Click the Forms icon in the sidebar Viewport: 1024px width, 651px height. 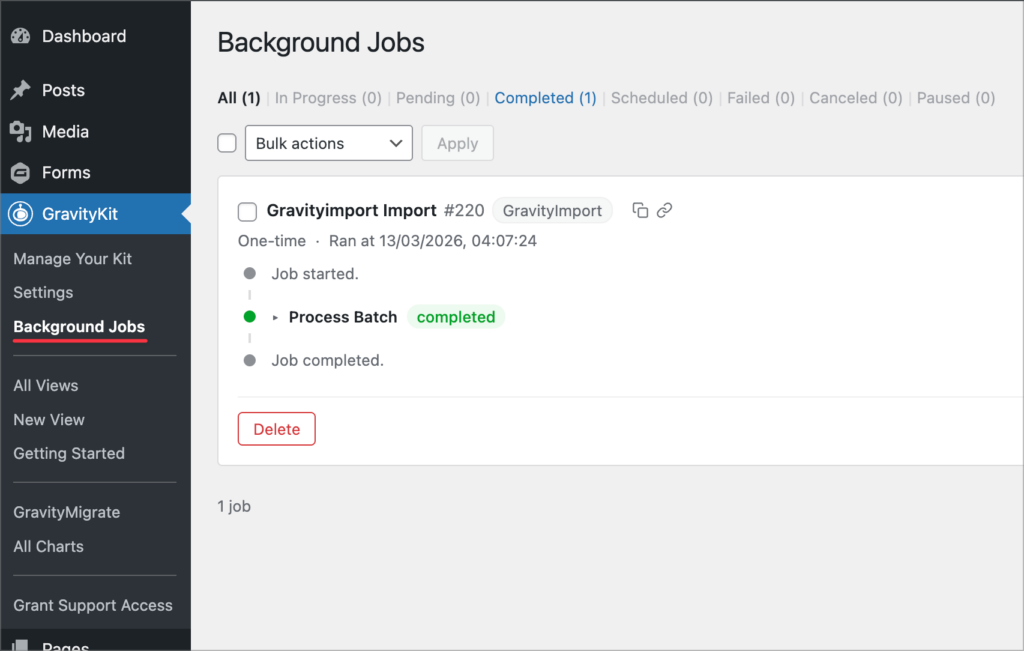click(x=21, y=172)
